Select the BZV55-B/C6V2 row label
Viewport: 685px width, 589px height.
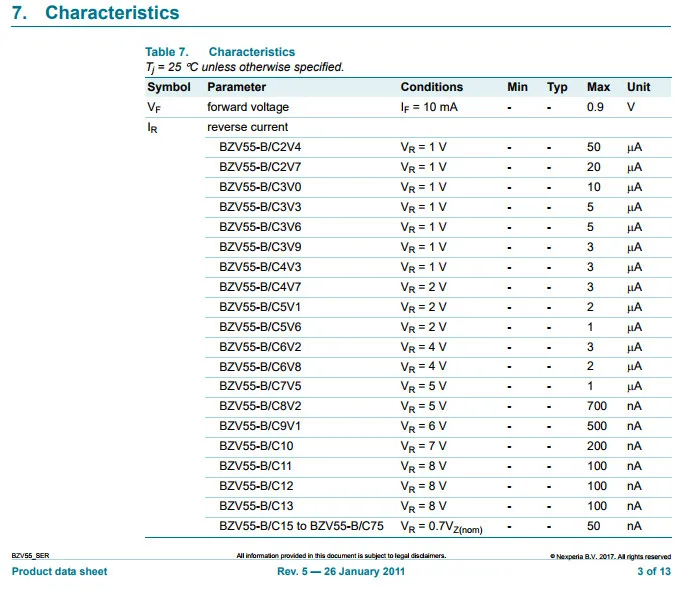coord(260,347)
